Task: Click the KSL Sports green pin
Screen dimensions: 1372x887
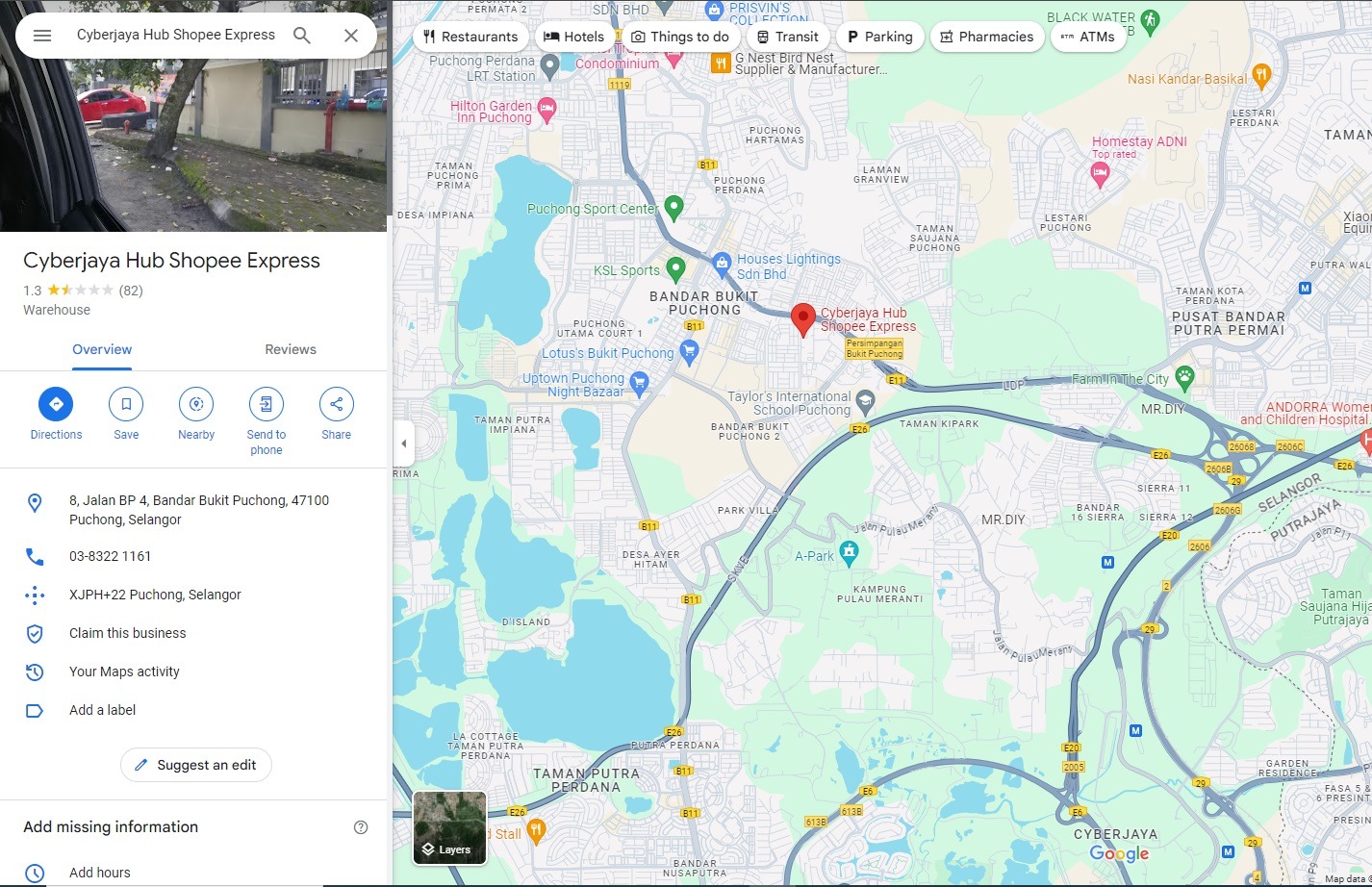Action: tap(676, 269)
